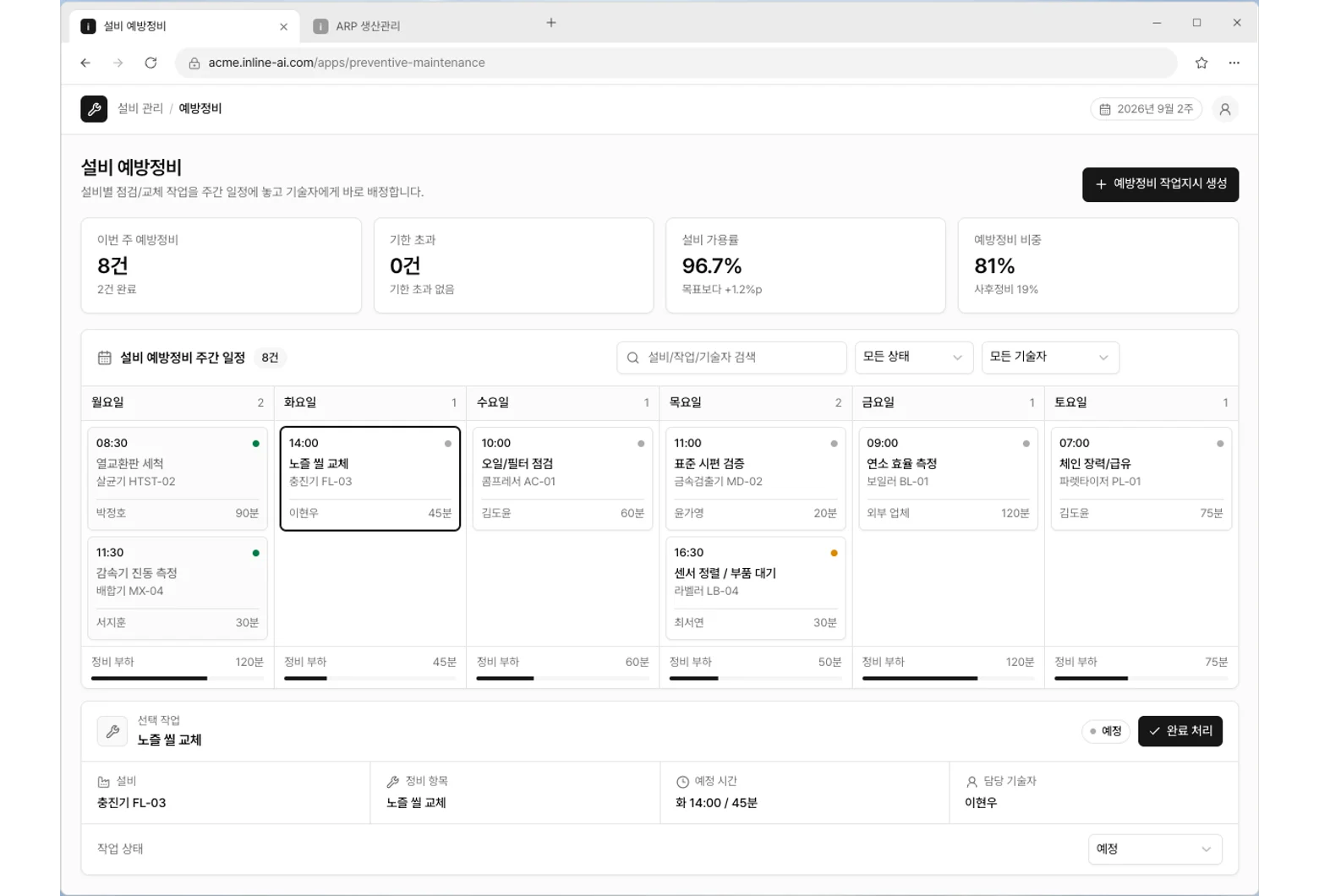
Task: Click the lock icon in address bar
Action: coord(194,63)
